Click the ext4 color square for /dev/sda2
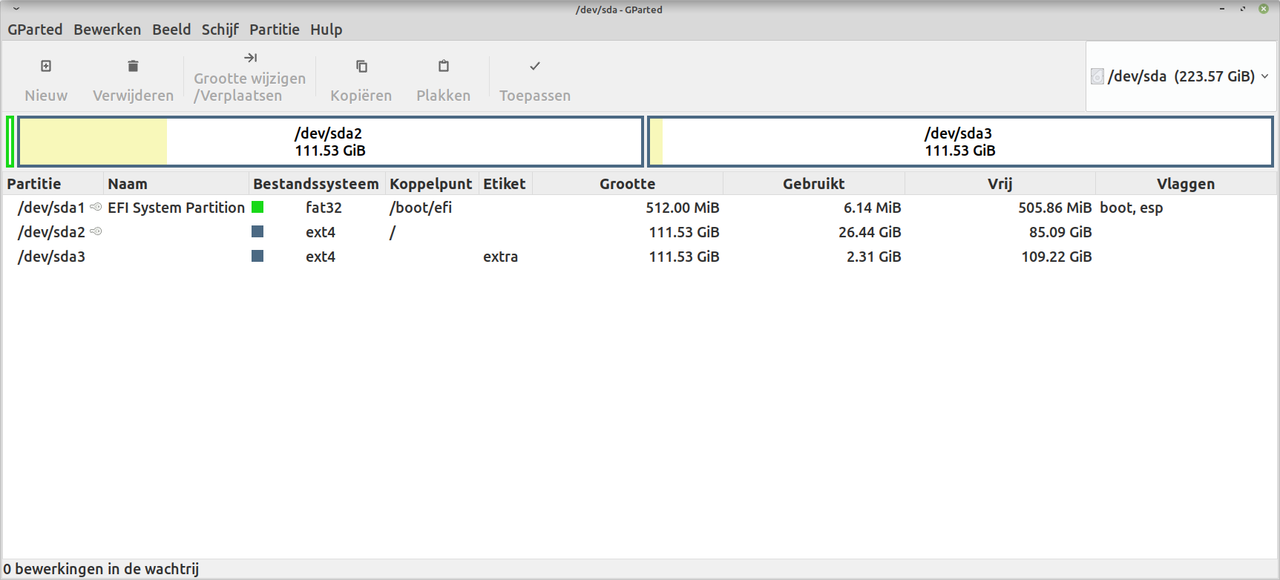The image size is (1280, 580). pos(258,231)
